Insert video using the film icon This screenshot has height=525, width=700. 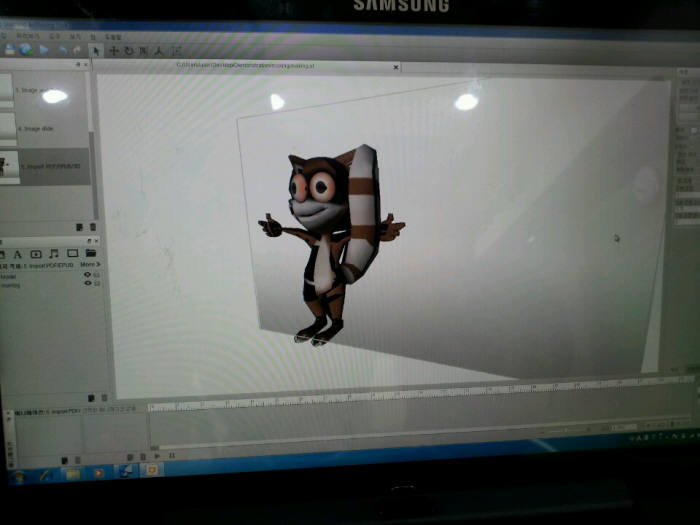(x=36, y=254)
